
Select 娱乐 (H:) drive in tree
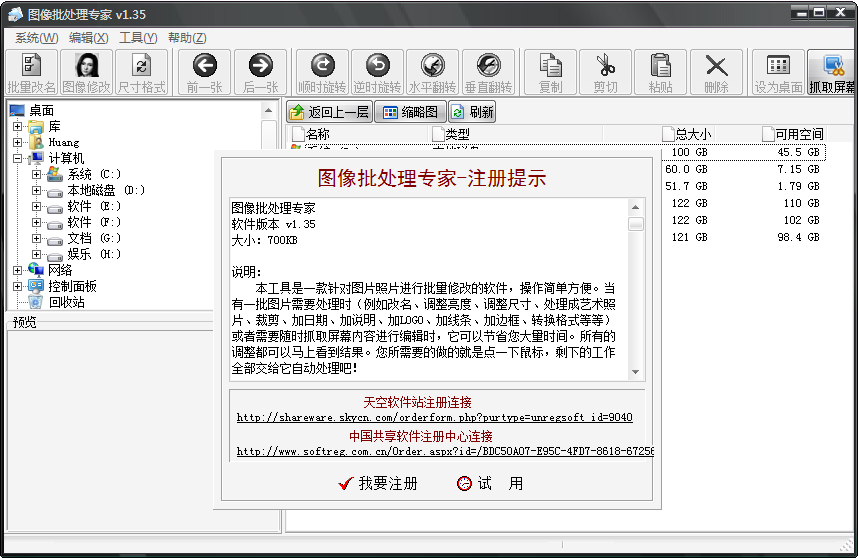click(94, 254)
